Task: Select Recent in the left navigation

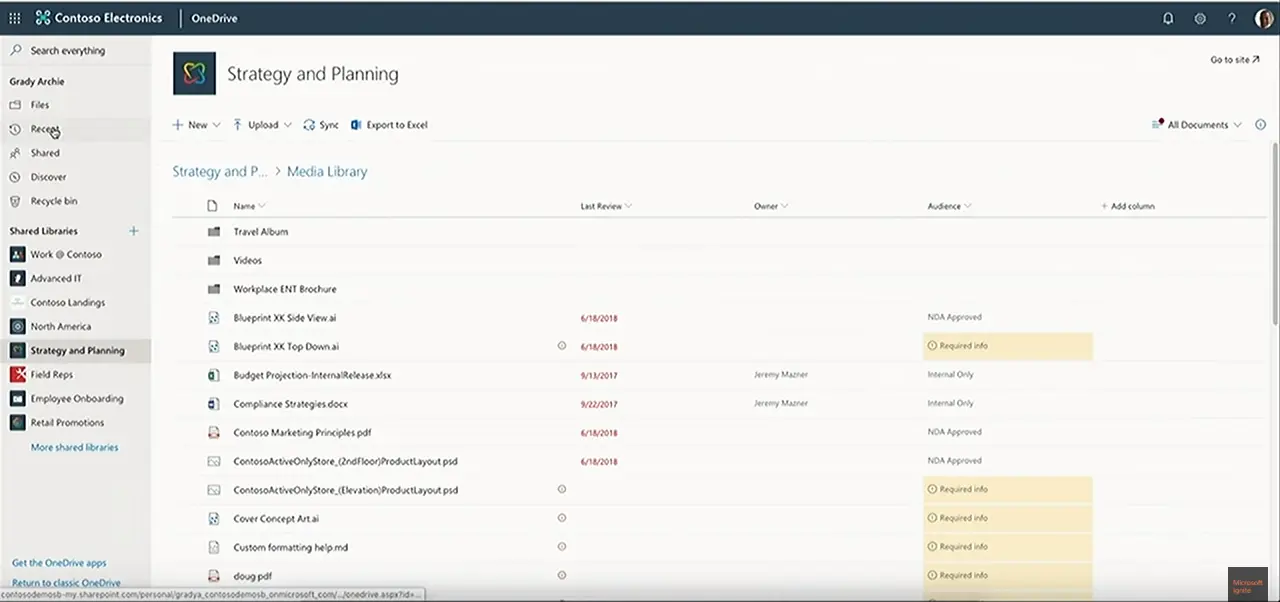Action: point(45,129)
